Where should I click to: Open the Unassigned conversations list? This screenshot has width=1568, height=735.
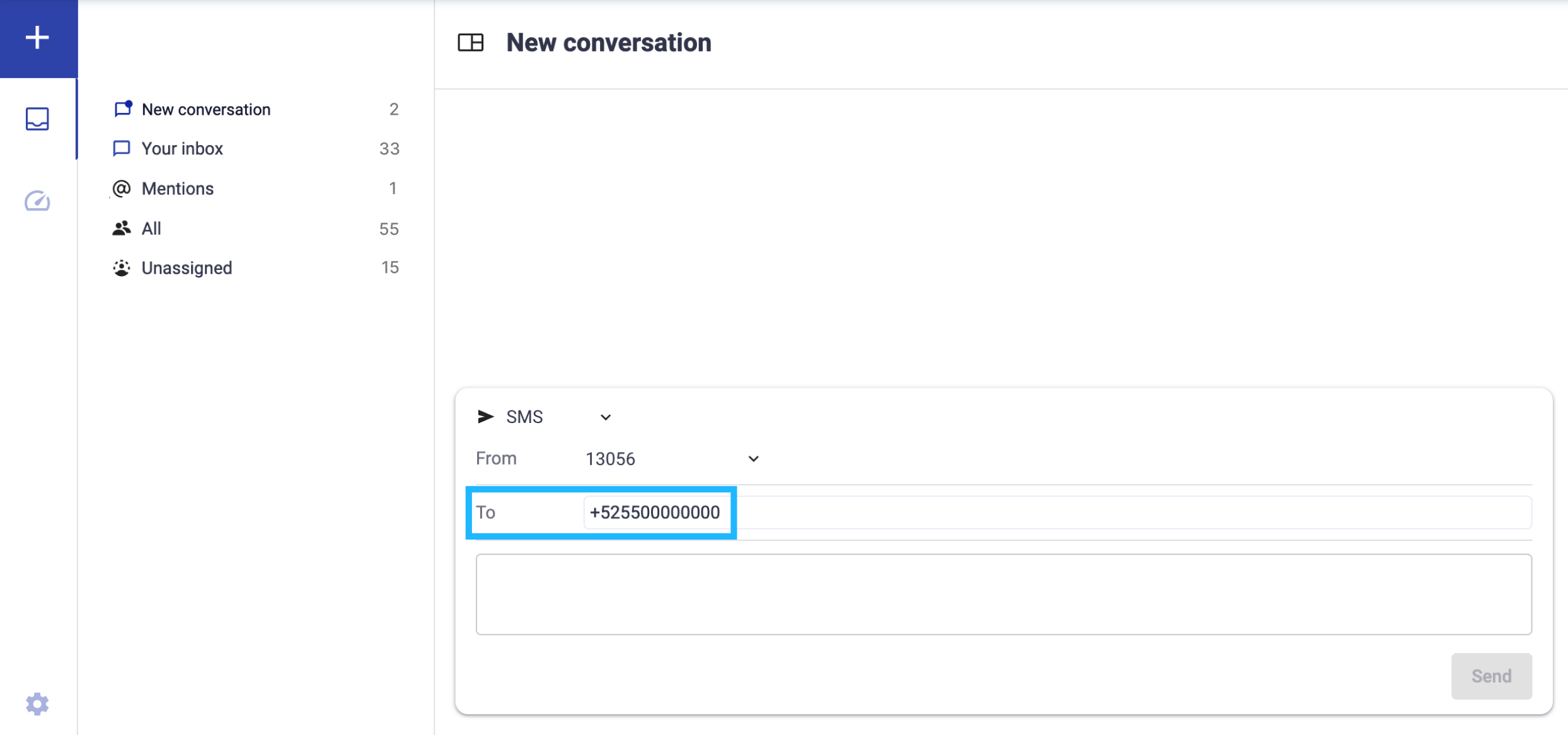pyautogui.click(x=187, y=268)
